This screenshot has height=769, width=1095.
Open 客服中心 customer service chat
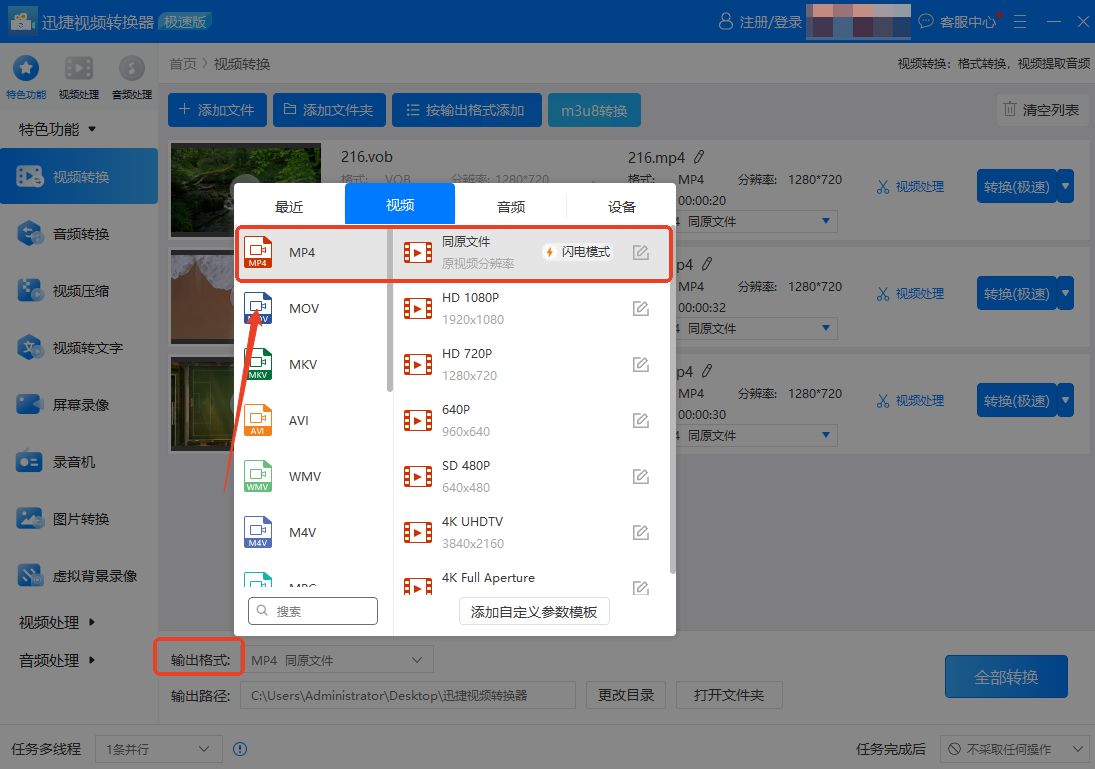[x=958, y=21]
